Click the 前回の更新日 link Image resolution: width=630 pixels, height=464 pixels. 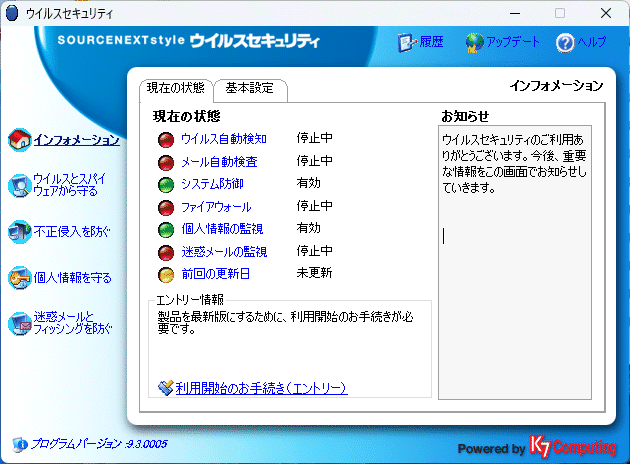coord(215,273)
